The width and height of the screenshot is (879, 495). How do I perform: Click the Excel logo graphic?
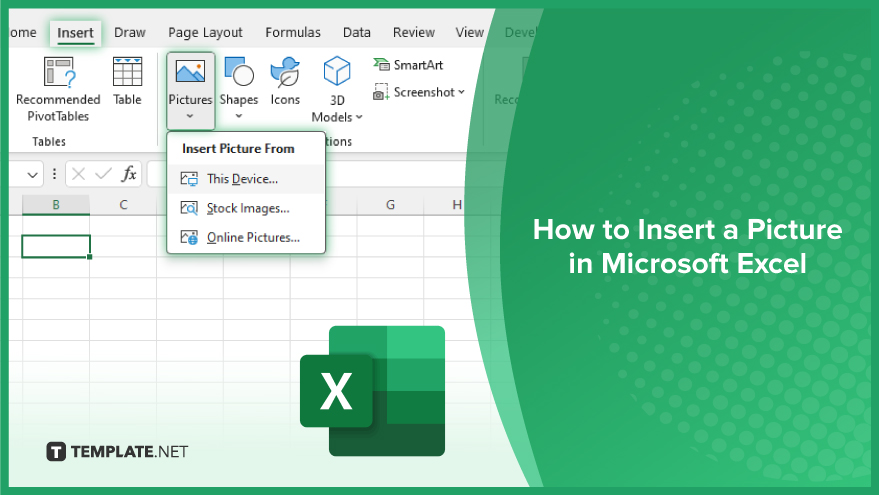point(372,391)
